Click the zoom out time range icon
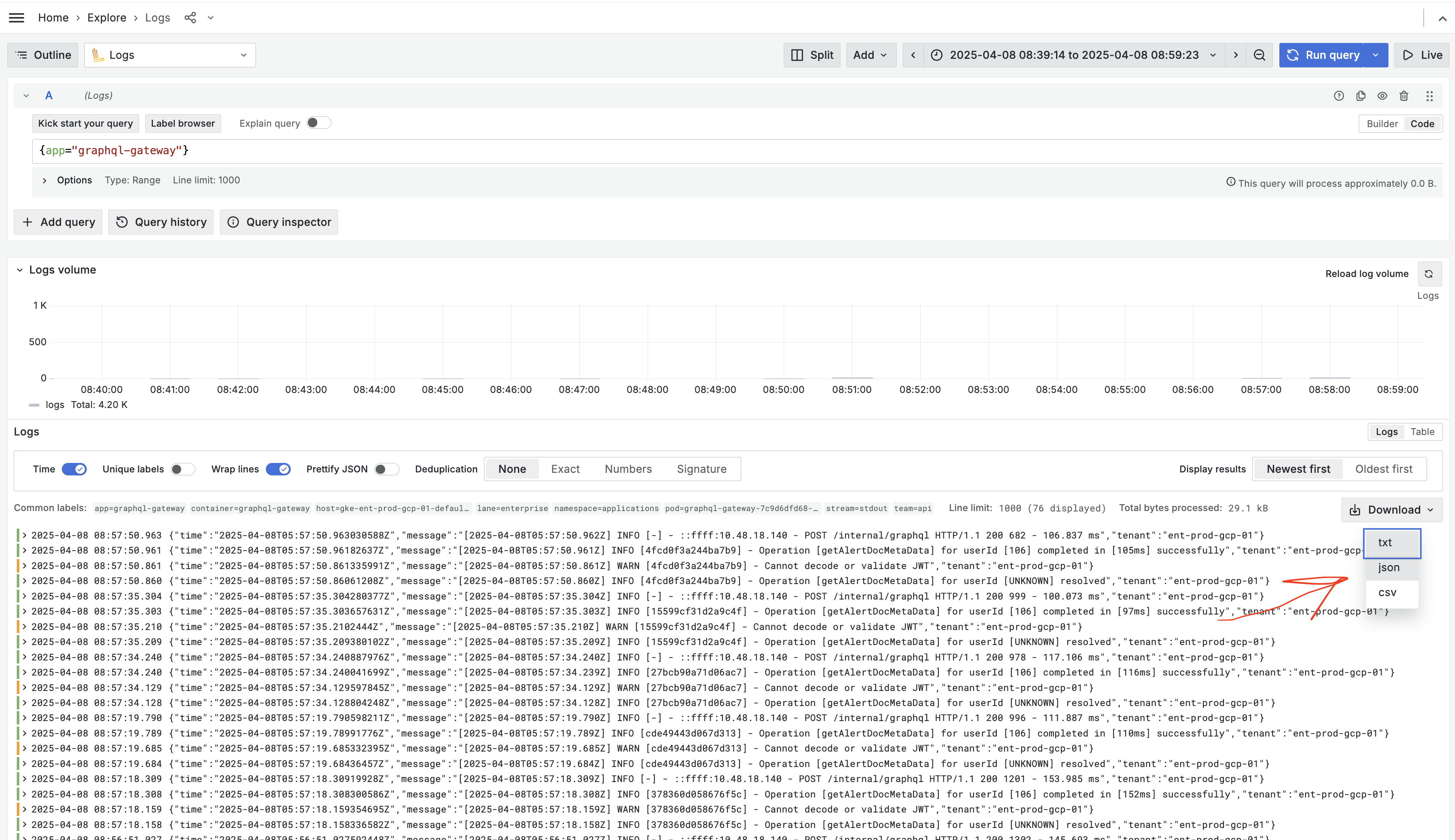Screen dimensions: 1455x840 click(1259, 55)
